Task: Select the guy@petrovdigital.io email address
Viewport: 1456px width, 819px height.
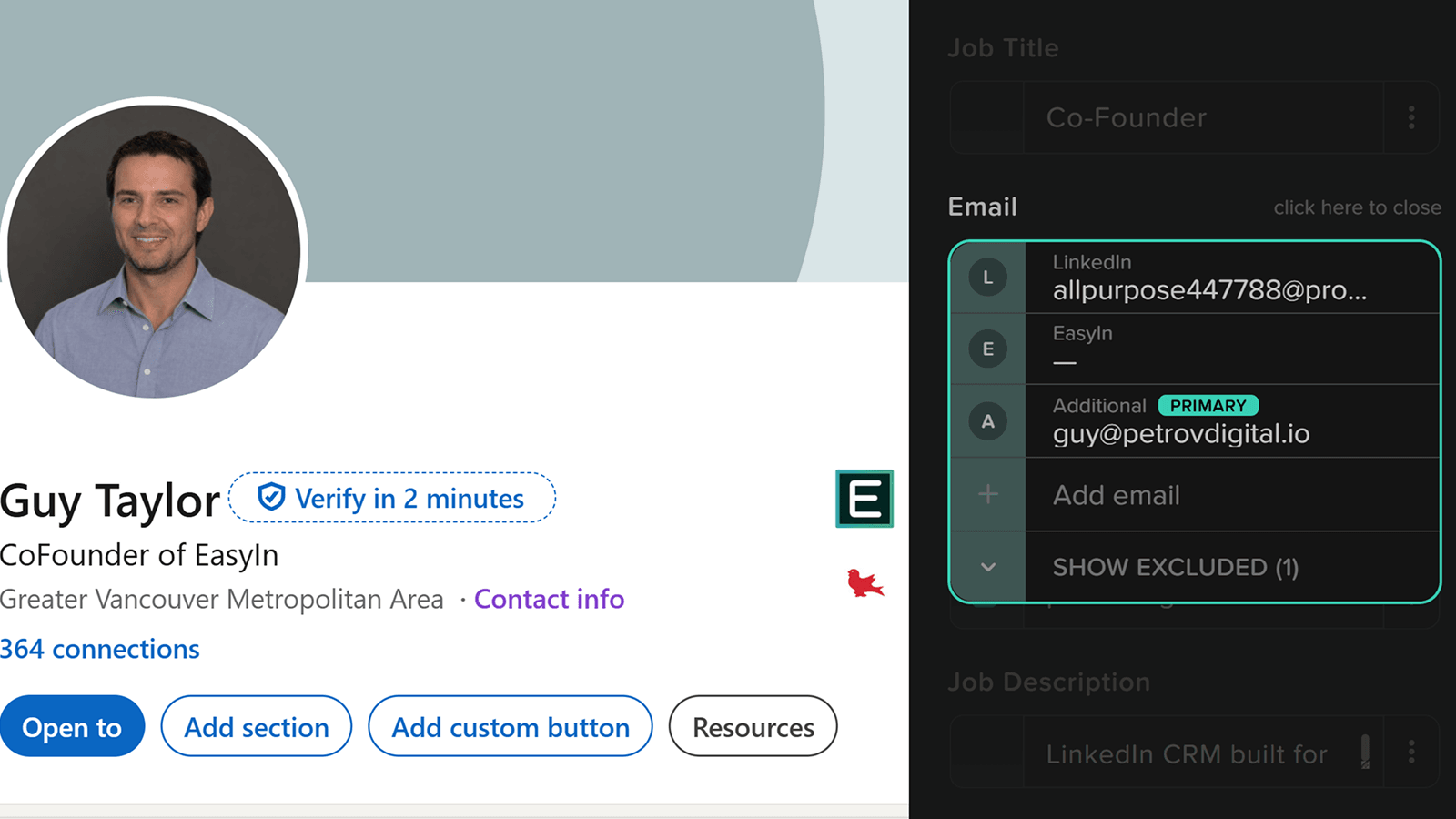Action: pos(1181,434)
